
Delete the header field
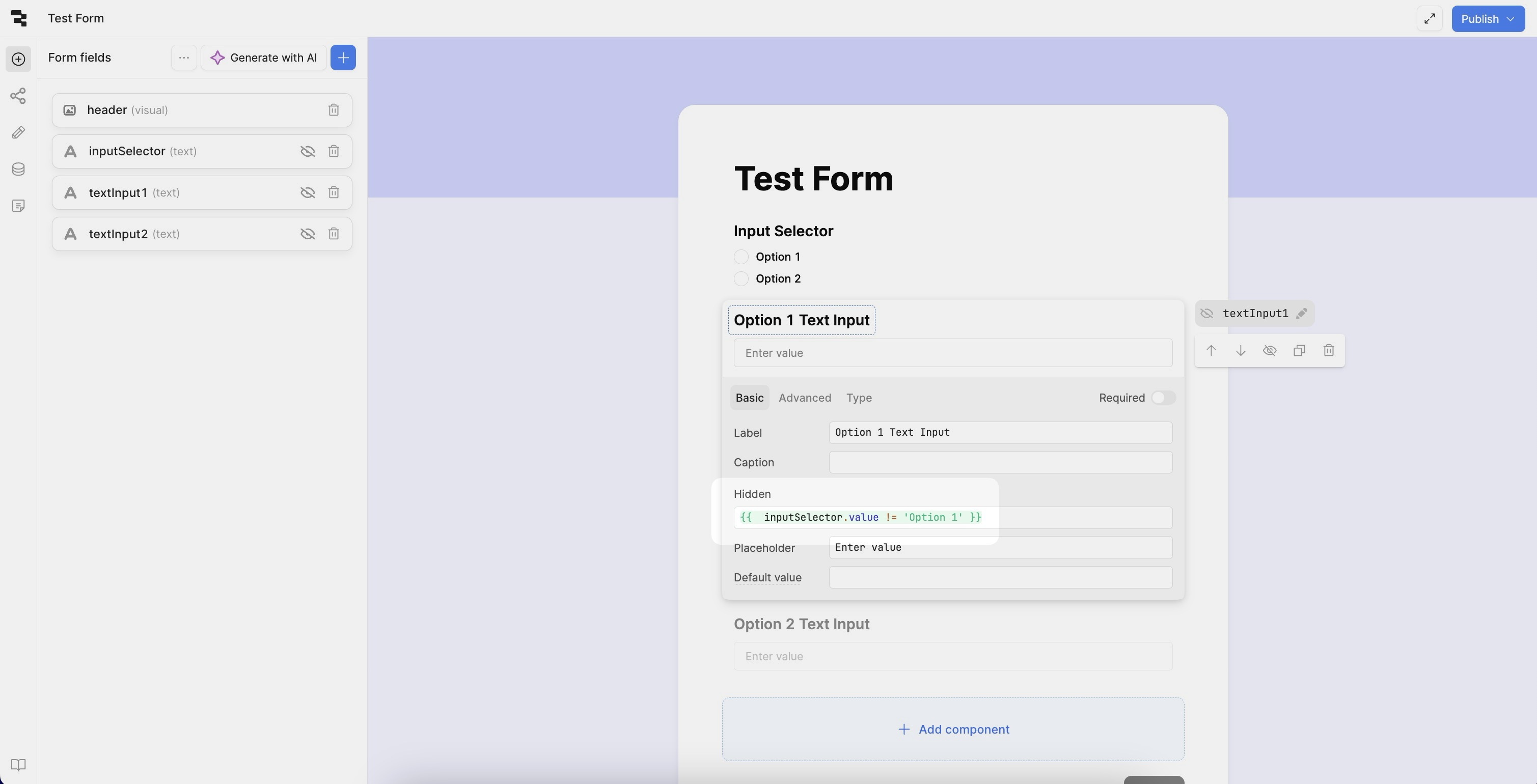pos(334,110)
